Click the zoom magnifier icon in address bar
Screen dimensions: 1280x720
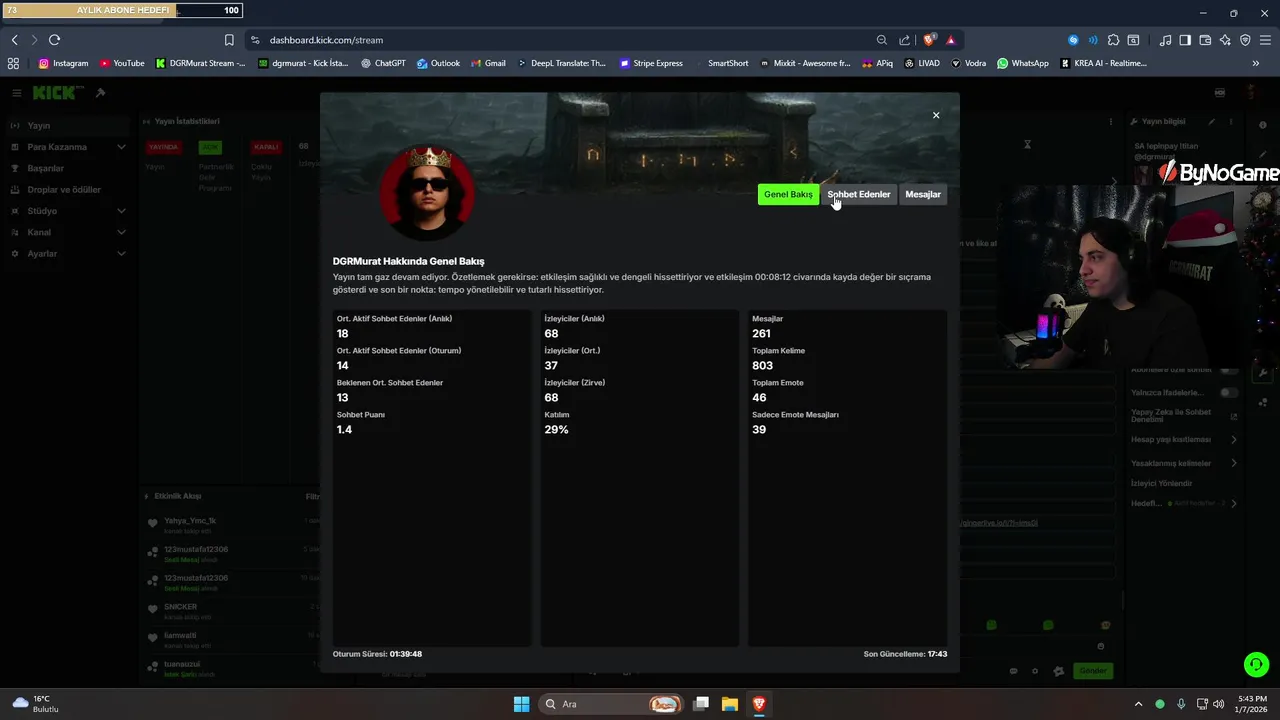coord(881,40)
